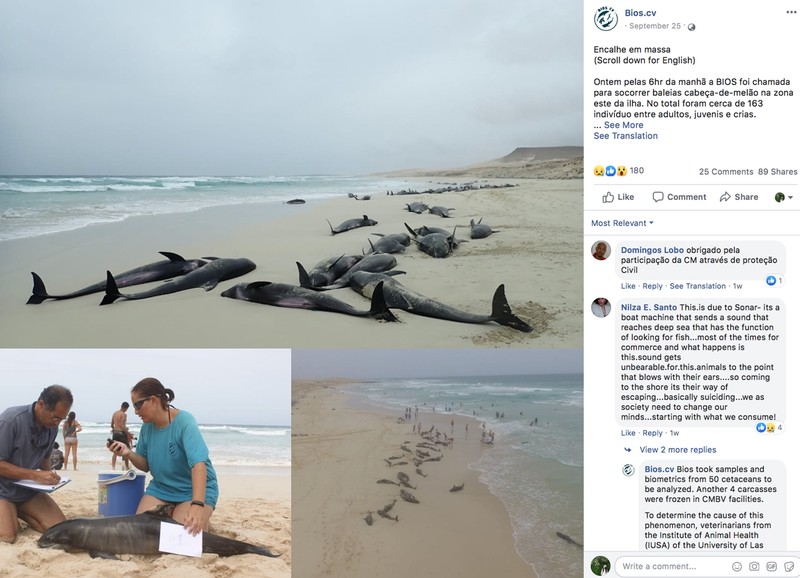This screenshot has height=578, width=800.
Task: Expand the Most Relevant comments dropdown
Action: click(622, 223)
